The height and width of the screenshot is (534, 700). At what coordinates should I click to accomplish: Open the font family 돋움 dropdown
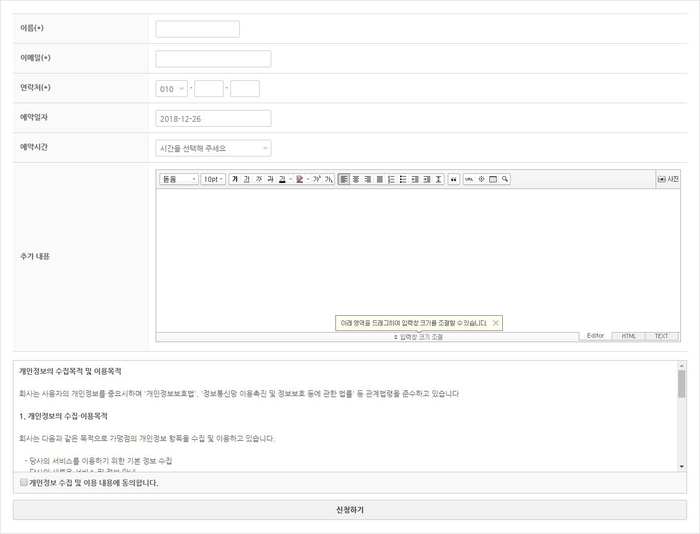point(179,179)
